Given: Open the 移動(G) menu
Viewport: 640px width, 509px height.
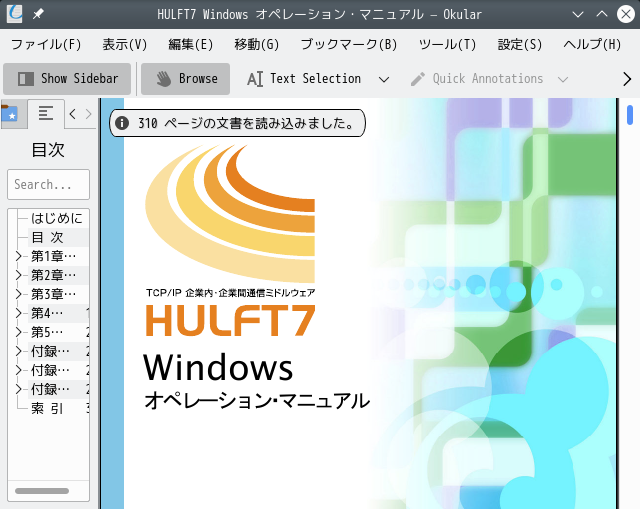Looking at the screenshot, I should click(x=256, y=44).
